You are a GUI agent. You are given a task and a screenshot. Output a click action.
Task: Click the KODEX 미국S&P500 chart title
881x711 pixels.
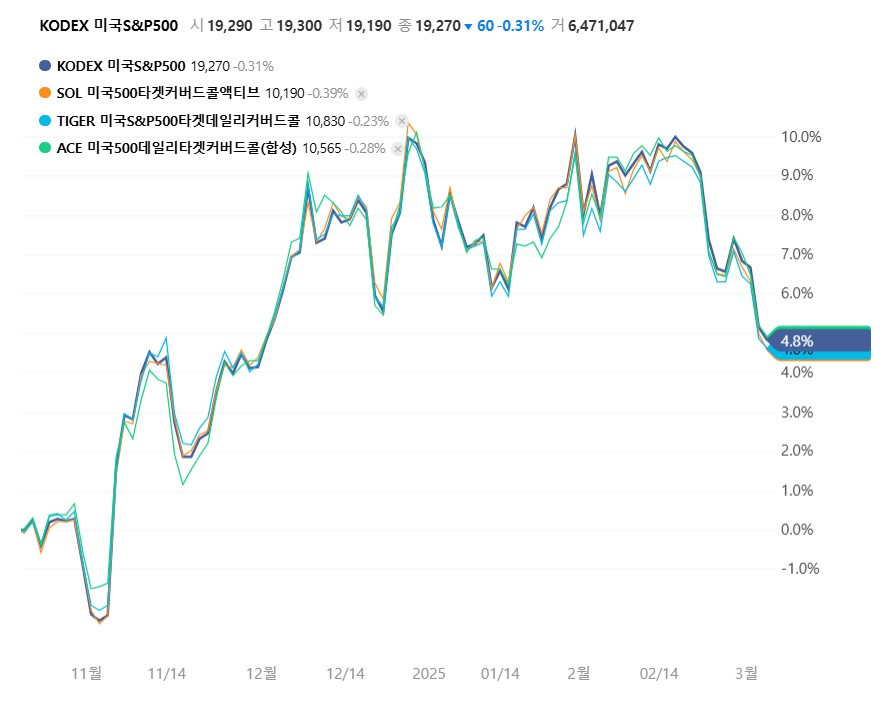pyautogui.click(x=108, y=26)
